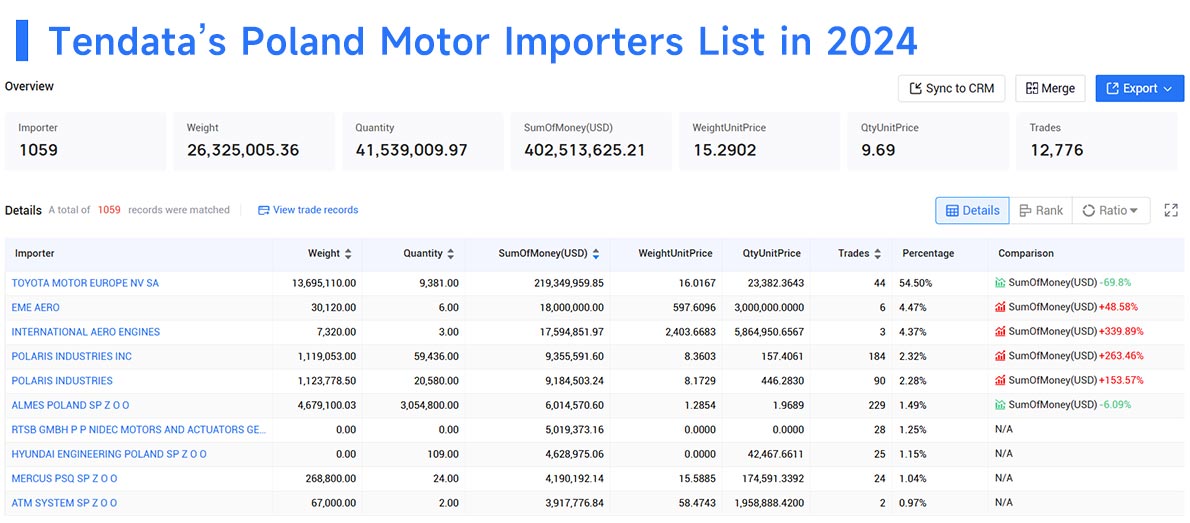Click comparison chart icon in Polaris Industries Inc row
1190x523 pixels.
pos(1000,355)
